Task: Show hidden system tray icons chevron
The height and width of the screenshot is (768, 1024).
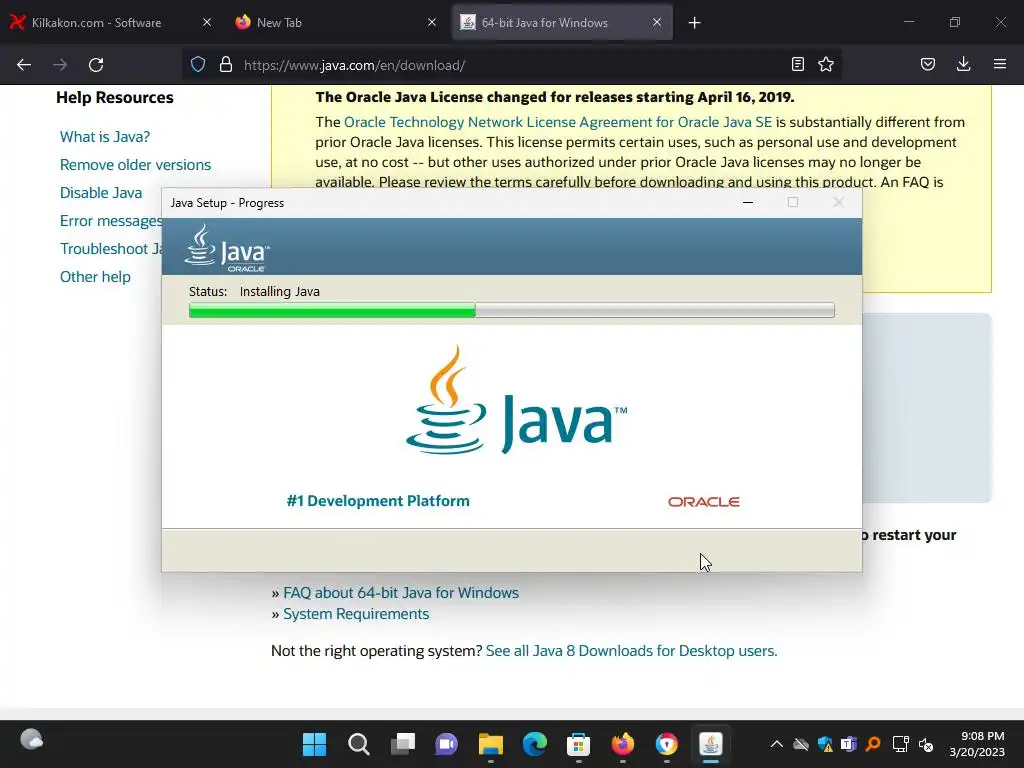Action: tap(776, 744)
